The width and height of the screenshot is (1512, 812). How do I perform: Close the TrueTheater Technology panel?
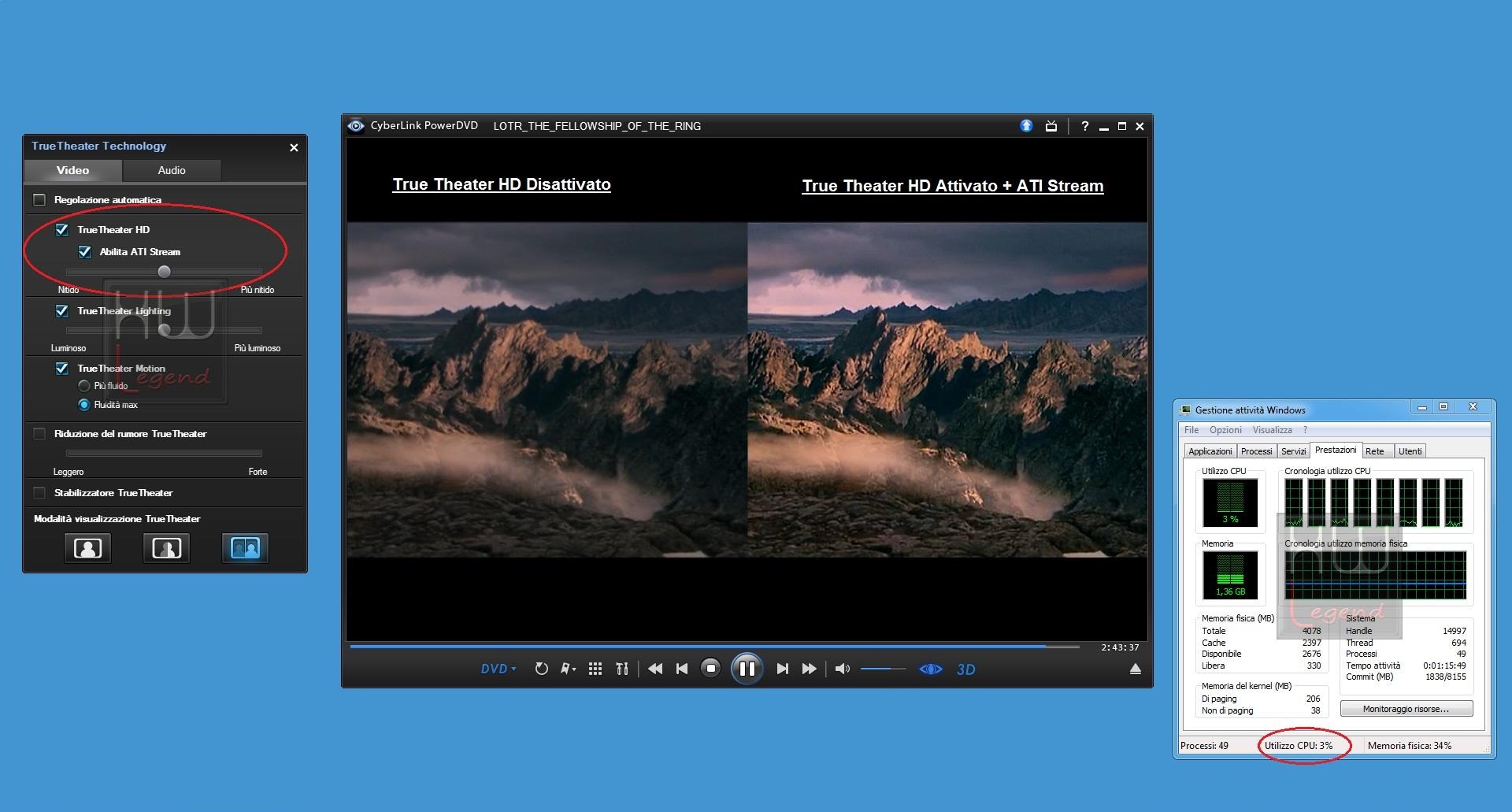click(x=294, y=147)
